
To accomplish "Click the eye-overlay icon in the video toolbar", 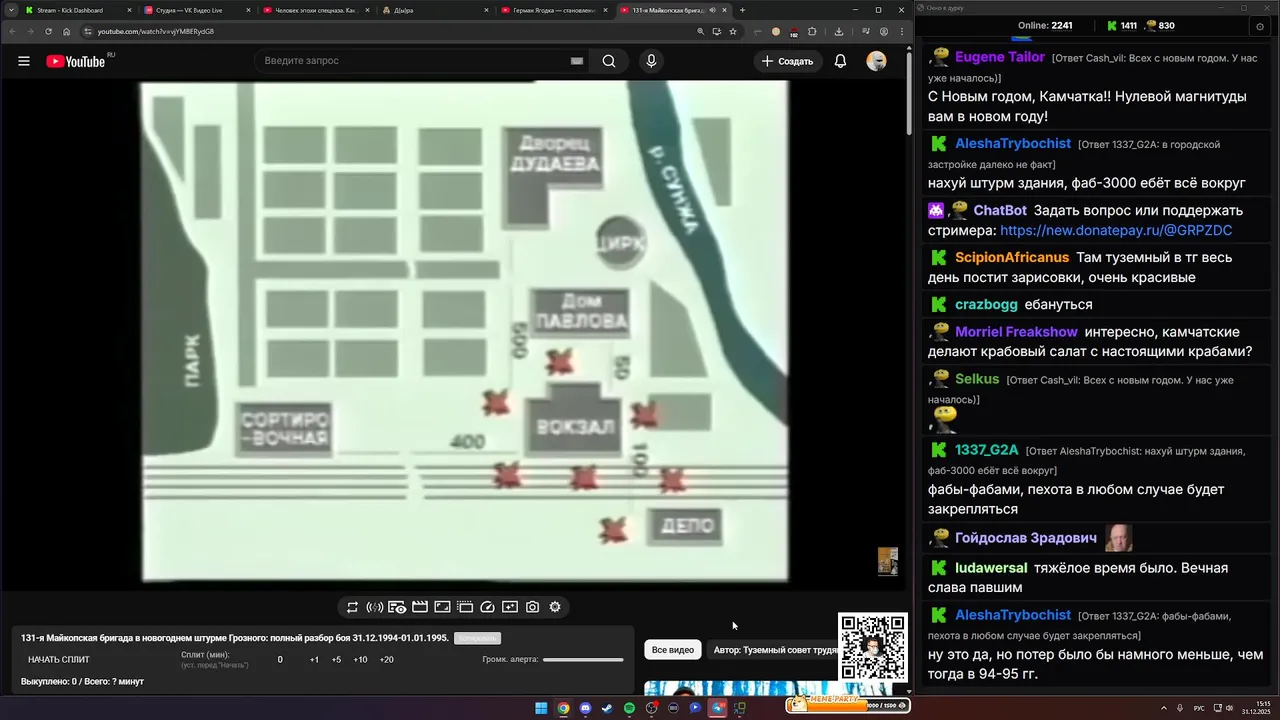I will 397,607.
